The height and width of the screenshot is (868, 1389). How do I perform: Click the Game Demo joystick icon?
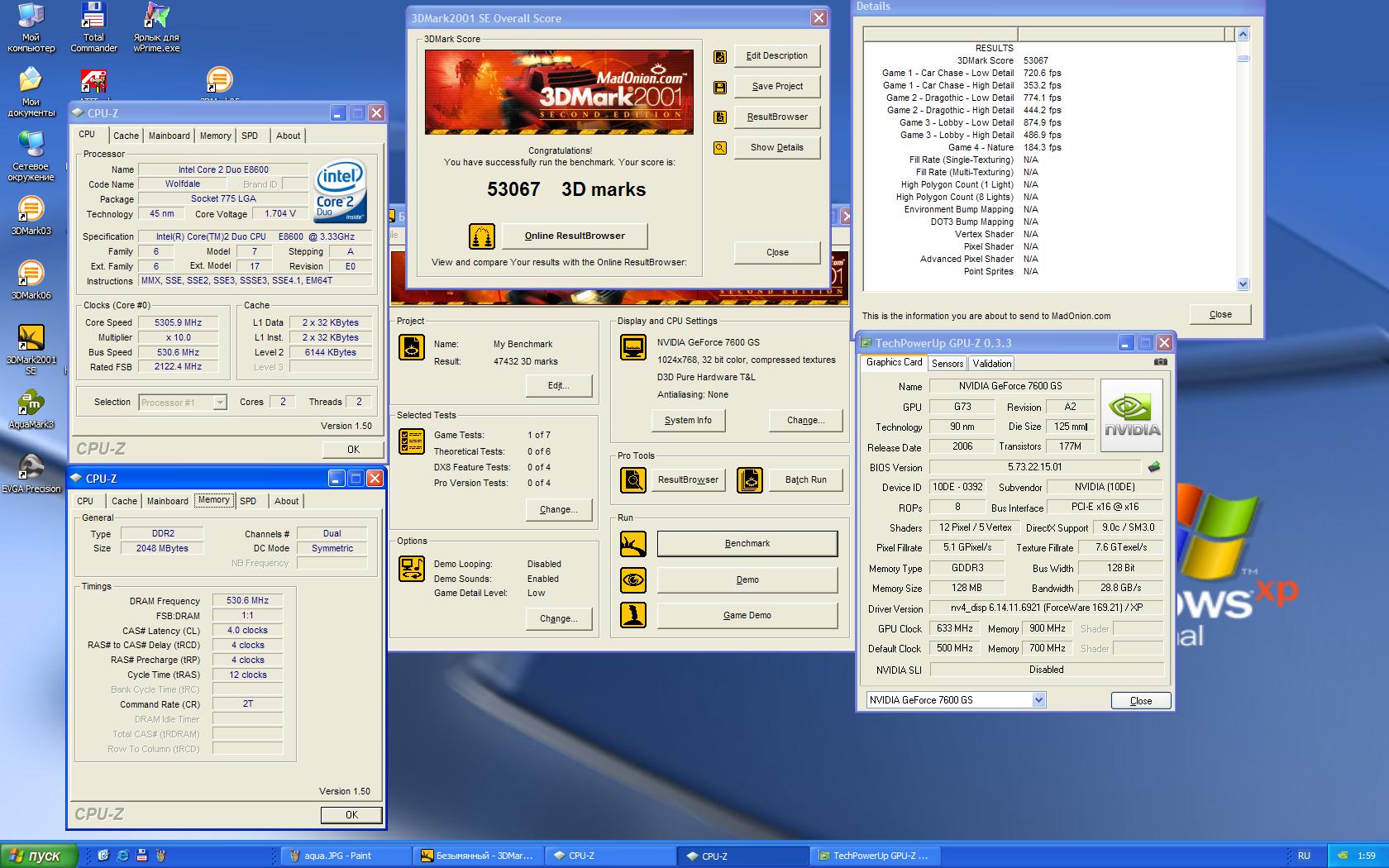(633, 615)
